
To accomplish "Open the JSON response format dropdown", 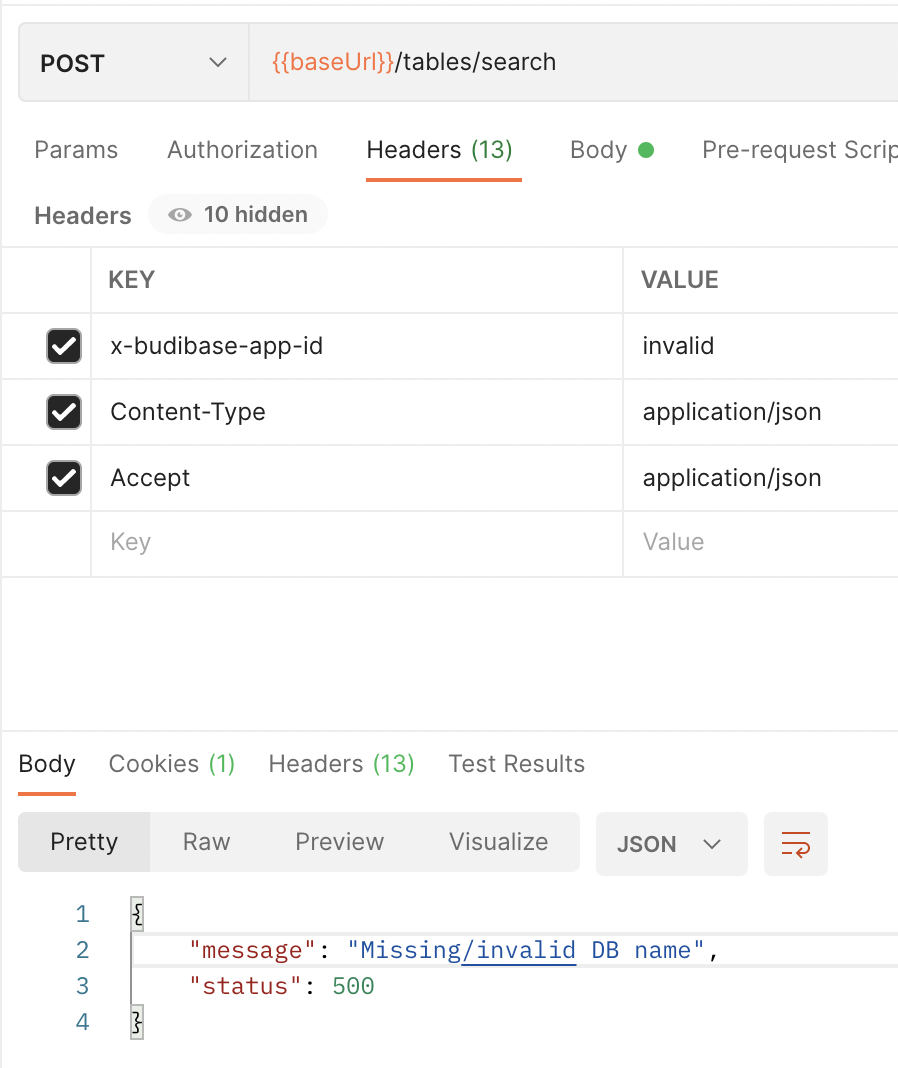I will 671,843.
